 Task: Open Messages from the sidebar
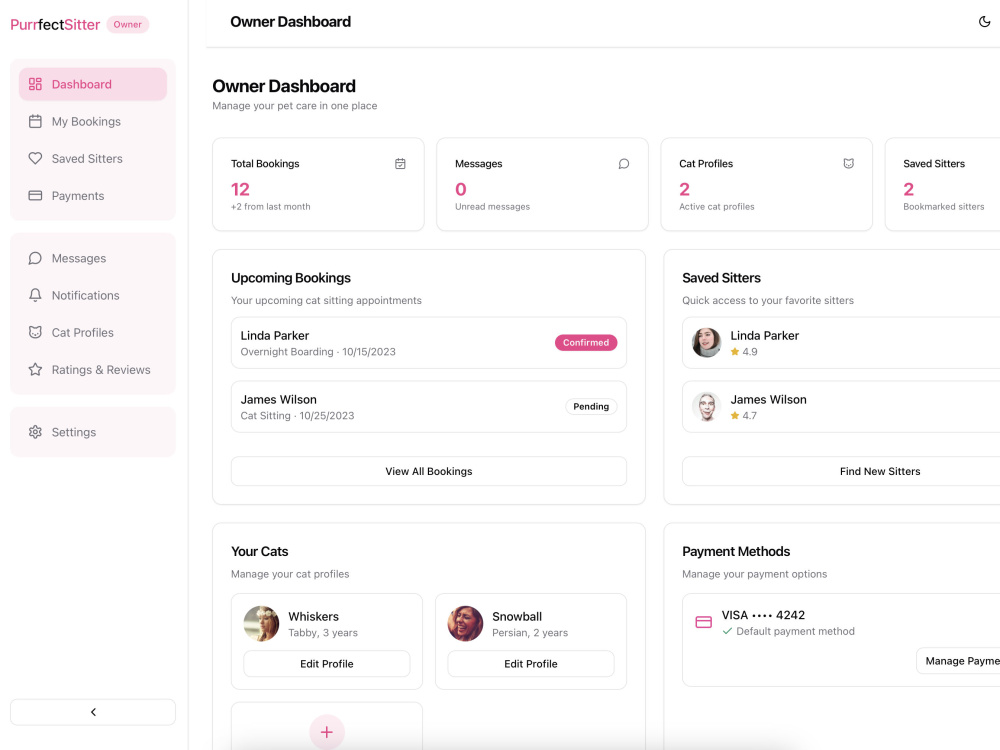tap(93, 258)
